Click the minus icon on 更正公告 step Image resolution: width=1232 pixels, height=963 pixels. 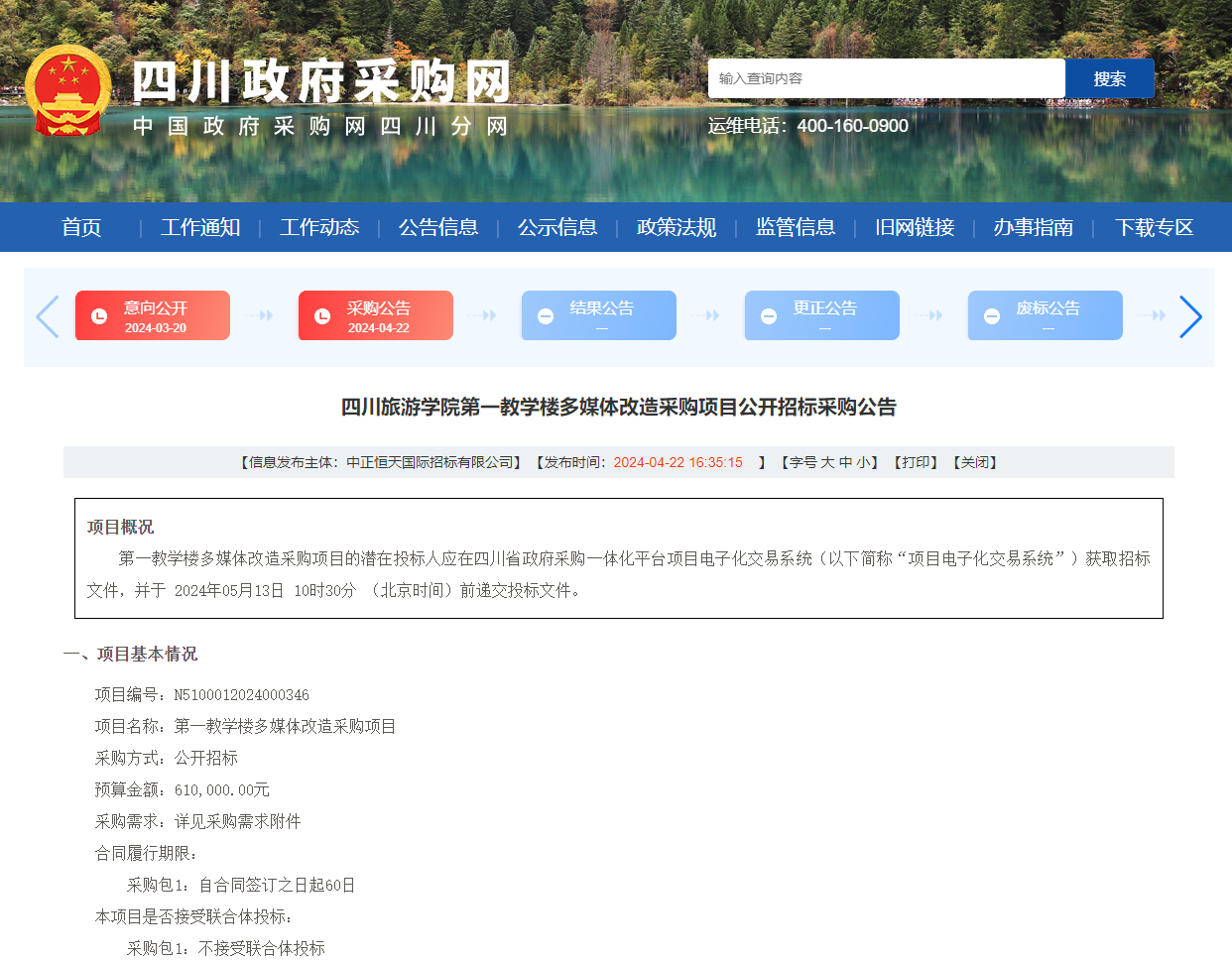769,316
